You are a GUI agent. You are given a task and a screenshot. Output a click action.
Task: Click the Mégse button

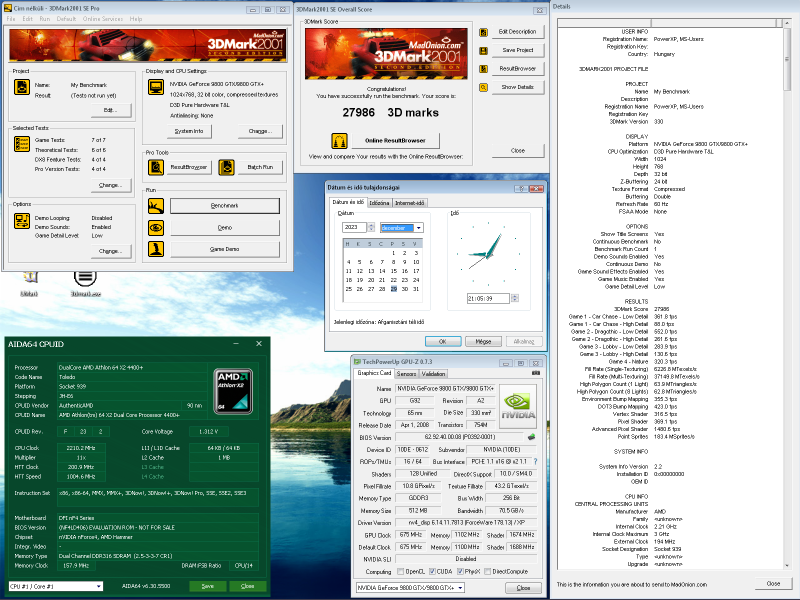(483, 341)
